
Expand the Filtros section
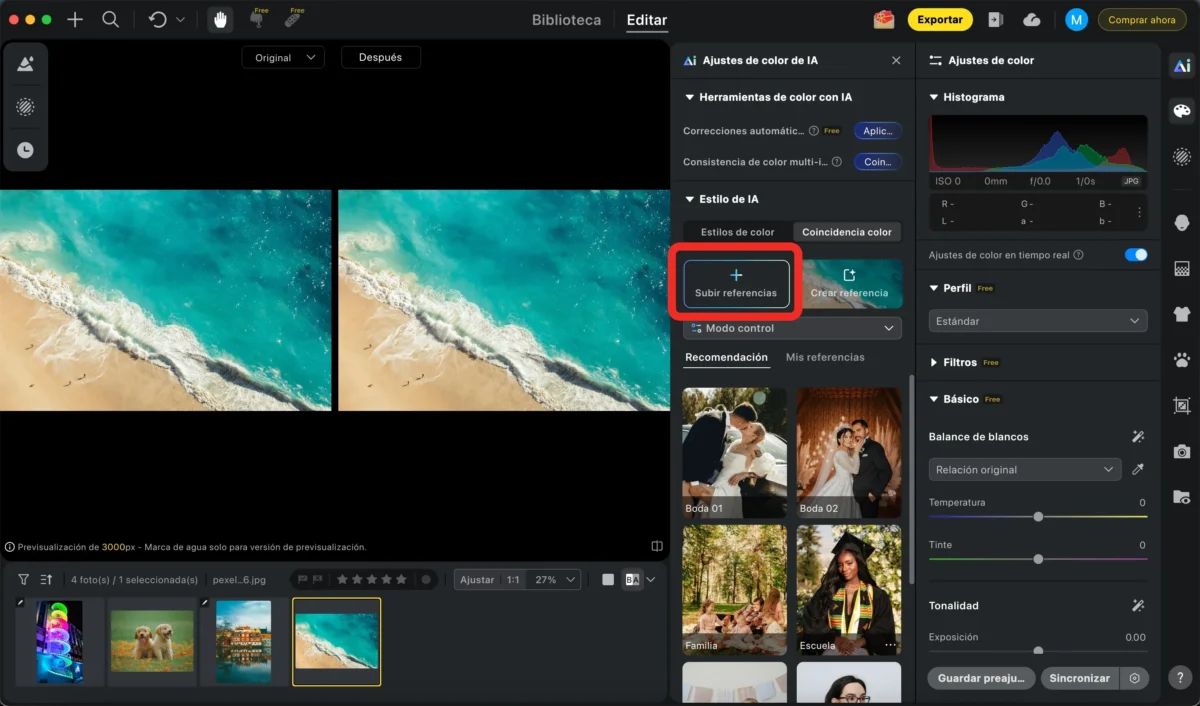click(959, 362)
